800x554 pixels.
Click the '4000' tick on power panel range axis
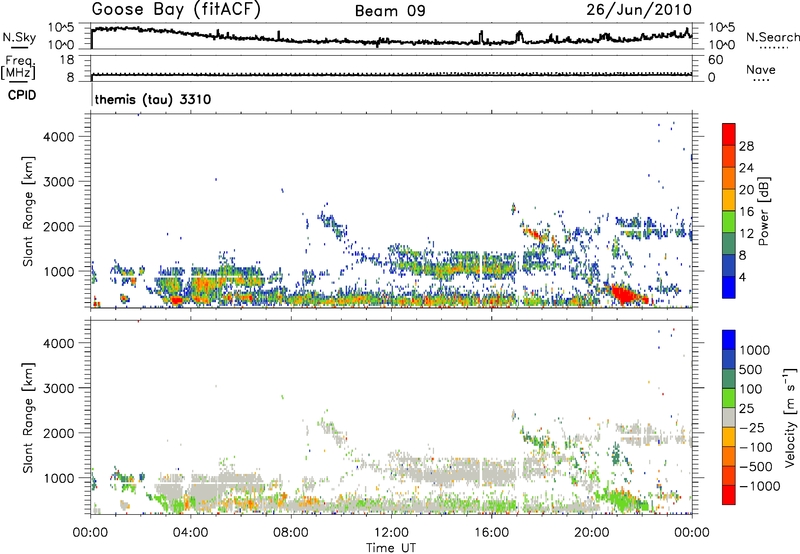coord(59,137)
